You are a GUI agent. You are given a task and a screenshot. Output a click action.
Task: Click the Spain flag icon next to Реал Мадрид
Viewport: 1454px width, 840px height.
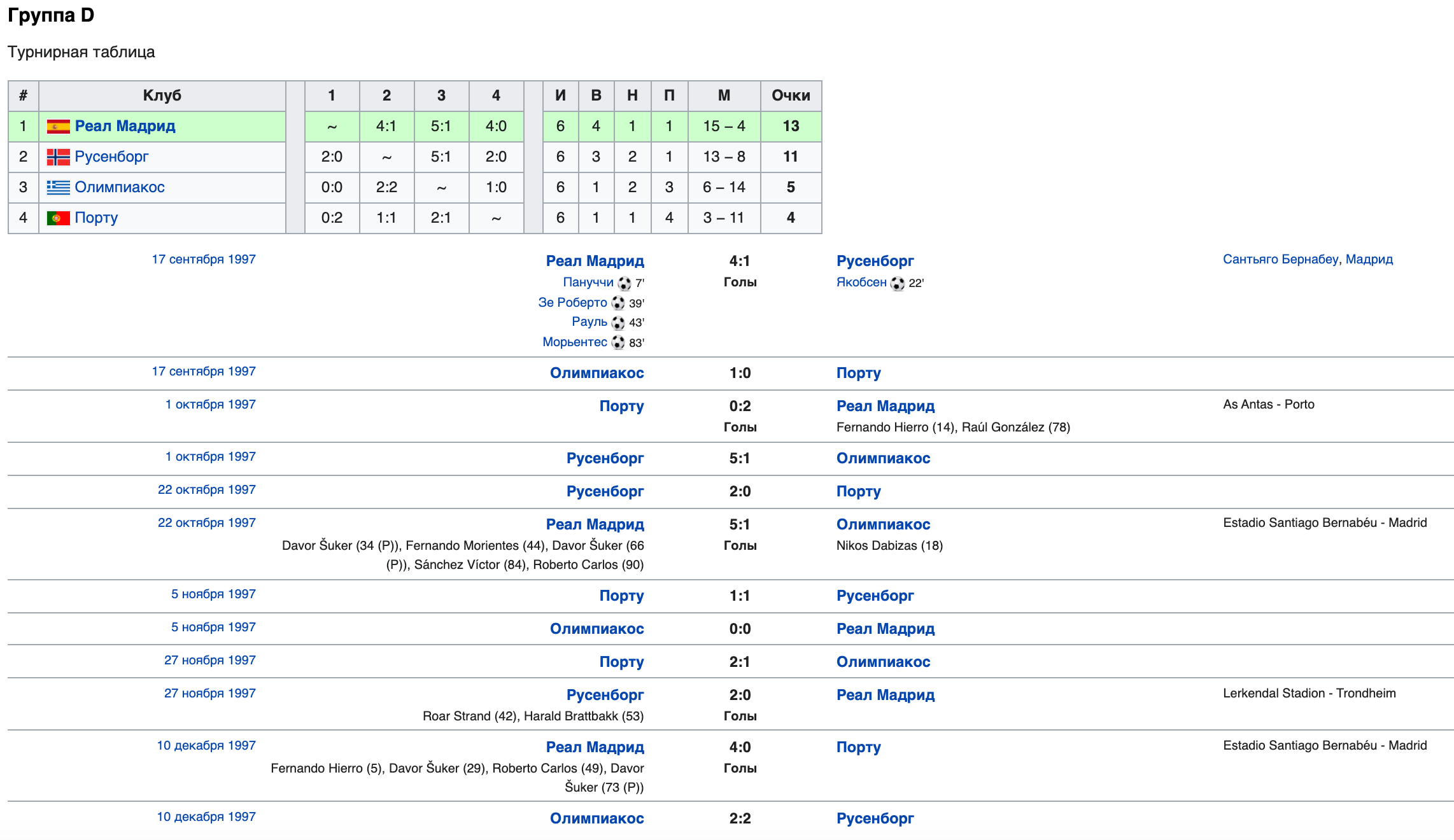(x=58, y=127)
